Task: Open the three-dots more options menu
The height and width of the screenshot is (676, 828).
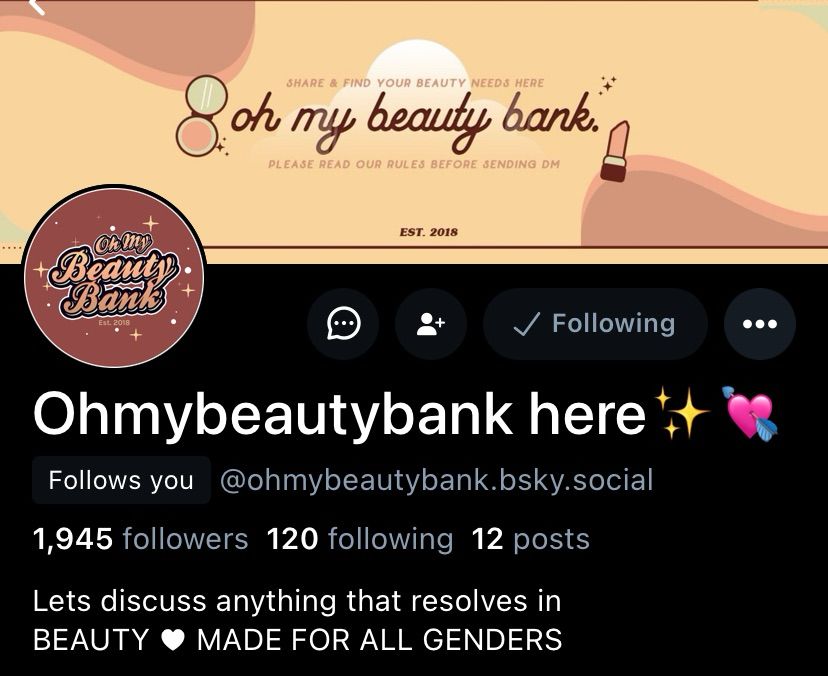Action: pos(760,324)
